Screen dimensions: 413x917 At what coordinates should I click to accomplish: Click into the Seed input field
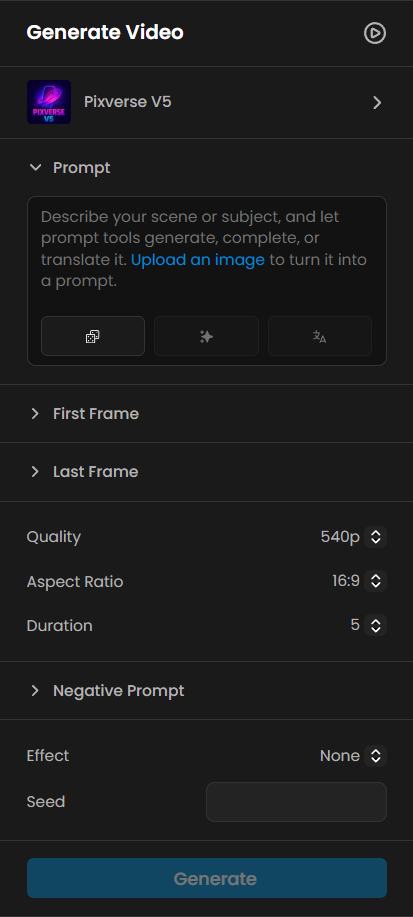(x=297, y=802)
